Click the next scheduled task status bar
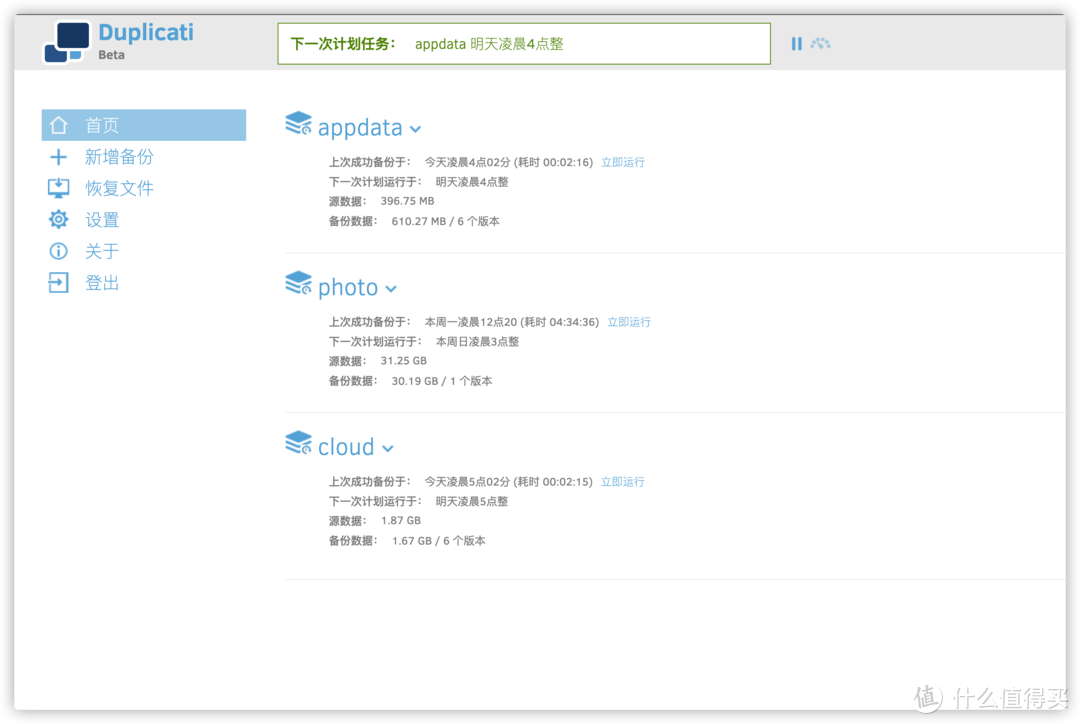This screenshot has height=724, width=1080. [x=524, y=44]
